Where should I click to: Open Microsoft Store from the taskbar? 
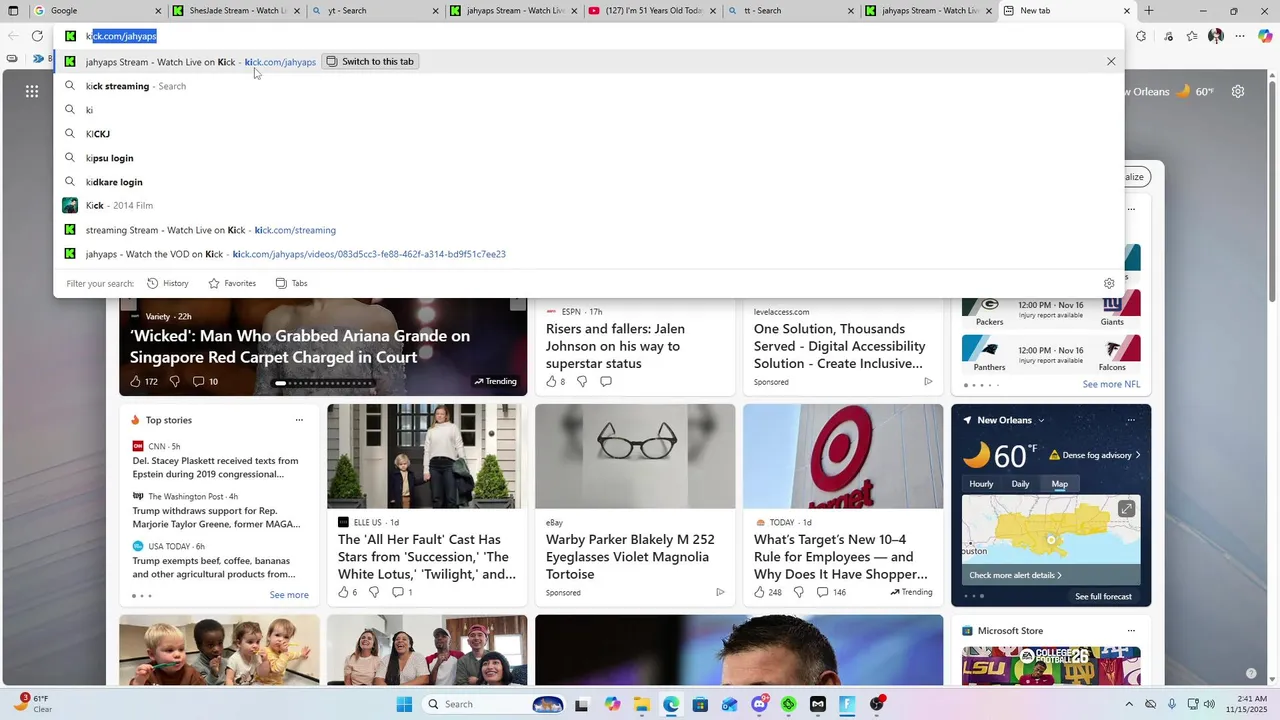(700, 704)
